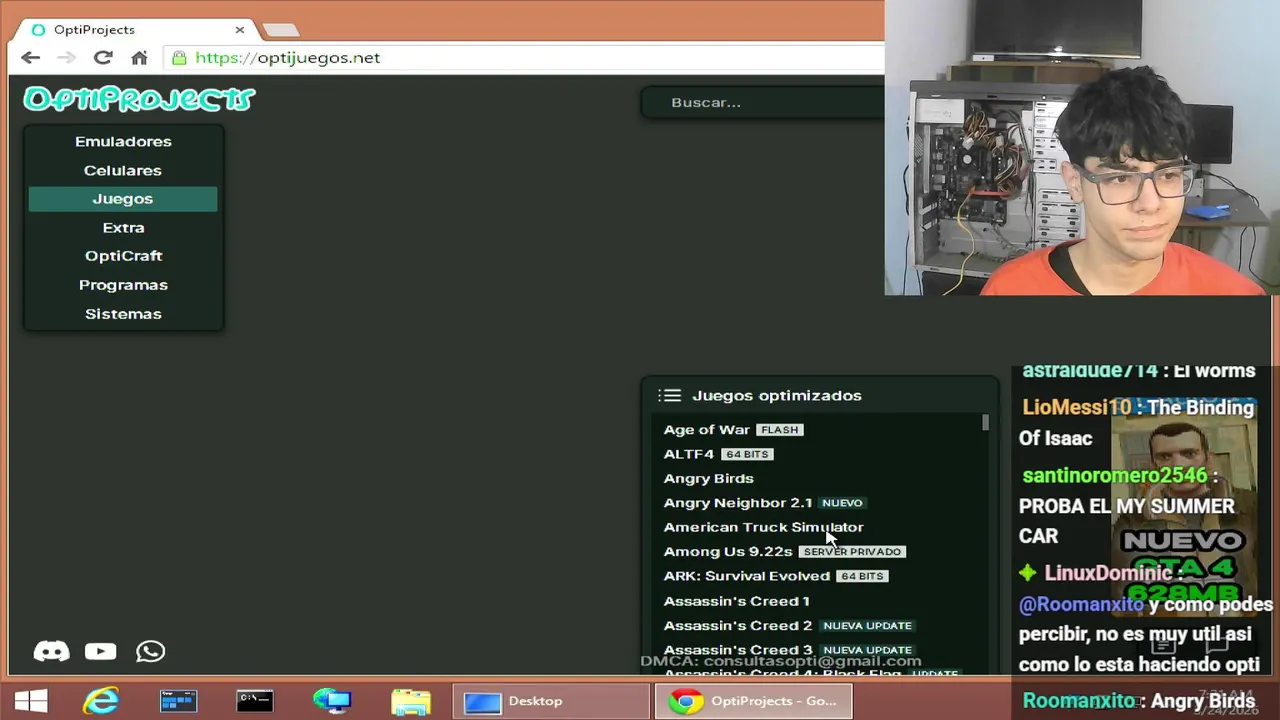Click the OptiProjects site logo
Screen dimensions: 1280x720
(x=139, y=99)
